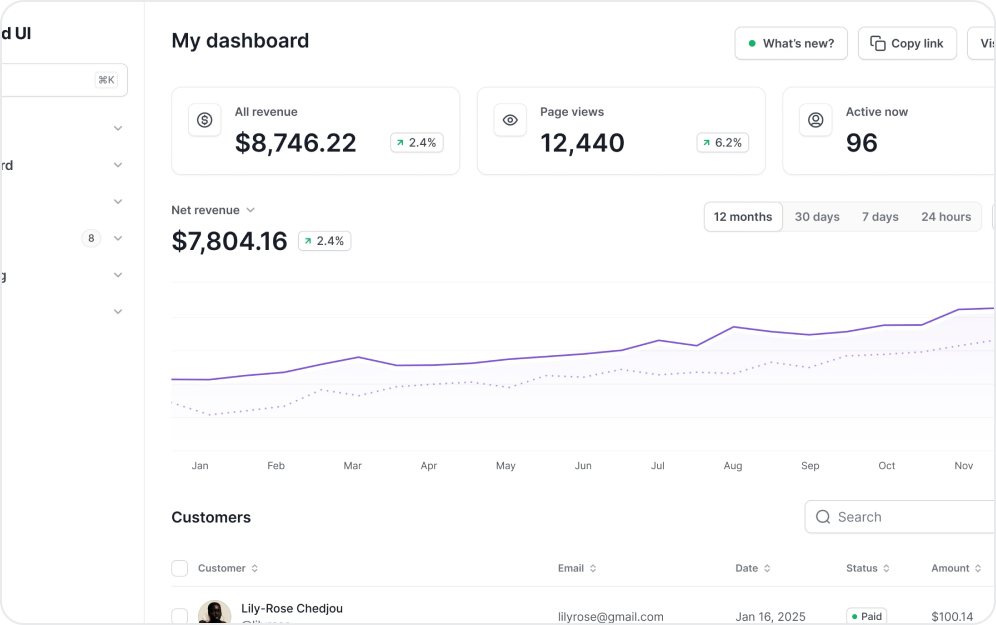Click the May label on chart axis
996x625 pixels.
[506, 466]
